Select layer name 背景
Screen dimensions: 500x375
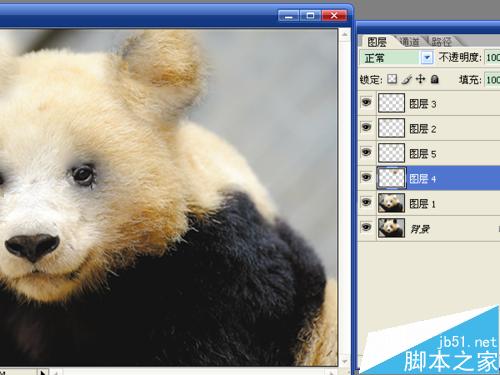[x=420, y=229]
